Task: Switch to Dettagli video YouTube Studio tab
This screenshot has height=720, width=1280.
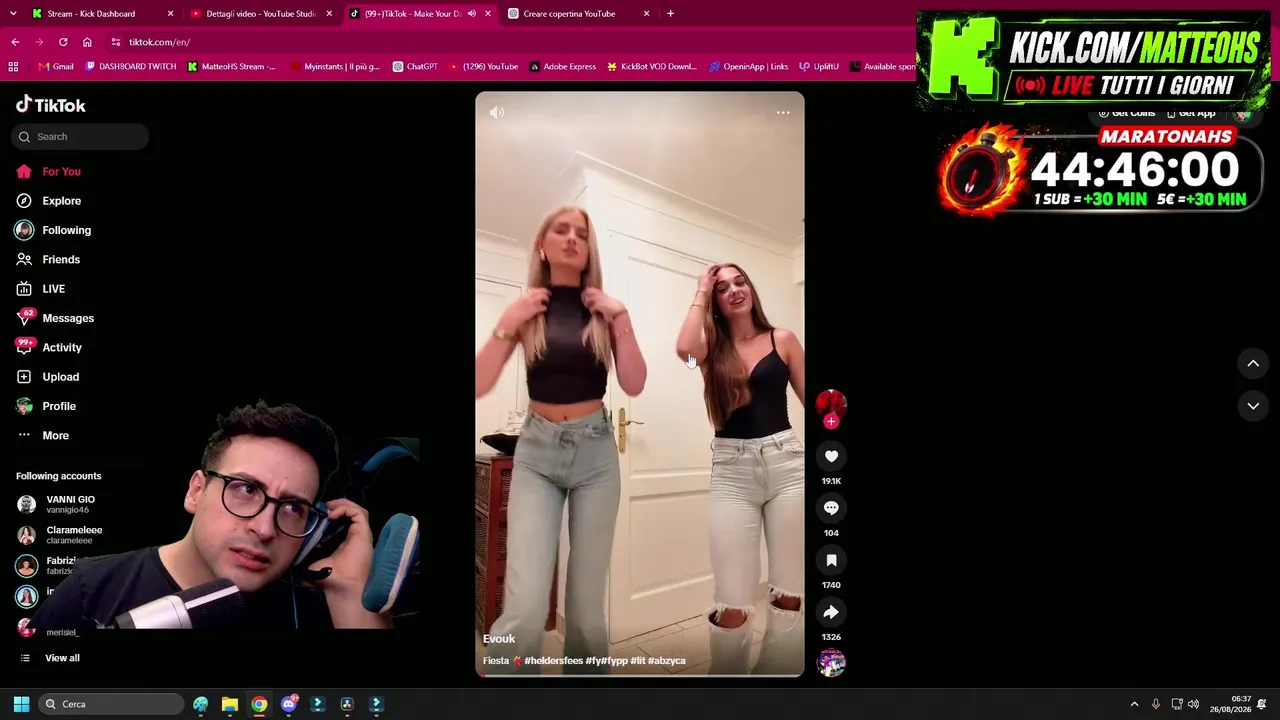Action: (x=261, y=14)
